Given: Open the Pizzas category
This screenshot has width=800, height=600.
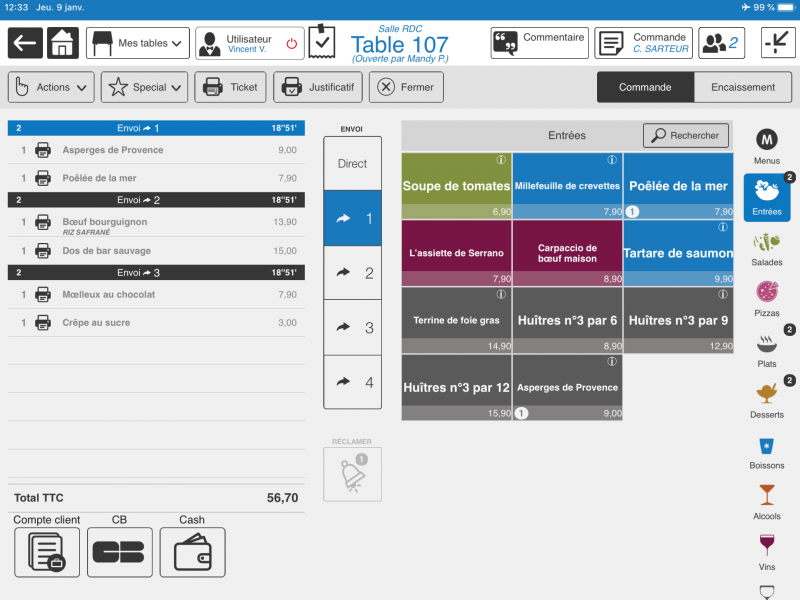Looking at the screenshot, I should tap(767, 298).
